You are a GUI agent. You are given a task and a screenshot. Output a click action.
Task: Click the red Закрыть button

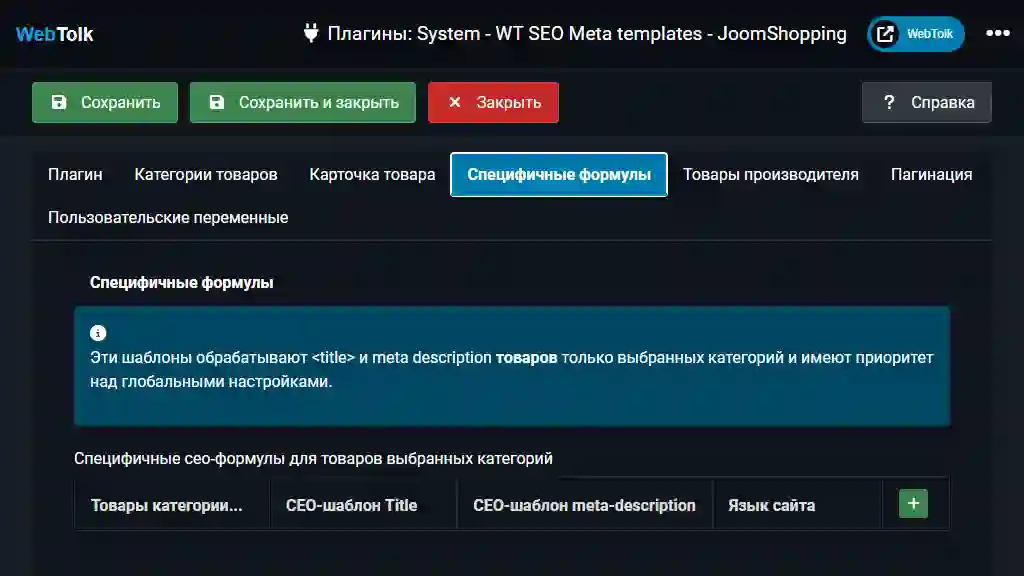(x=494, y=103)
